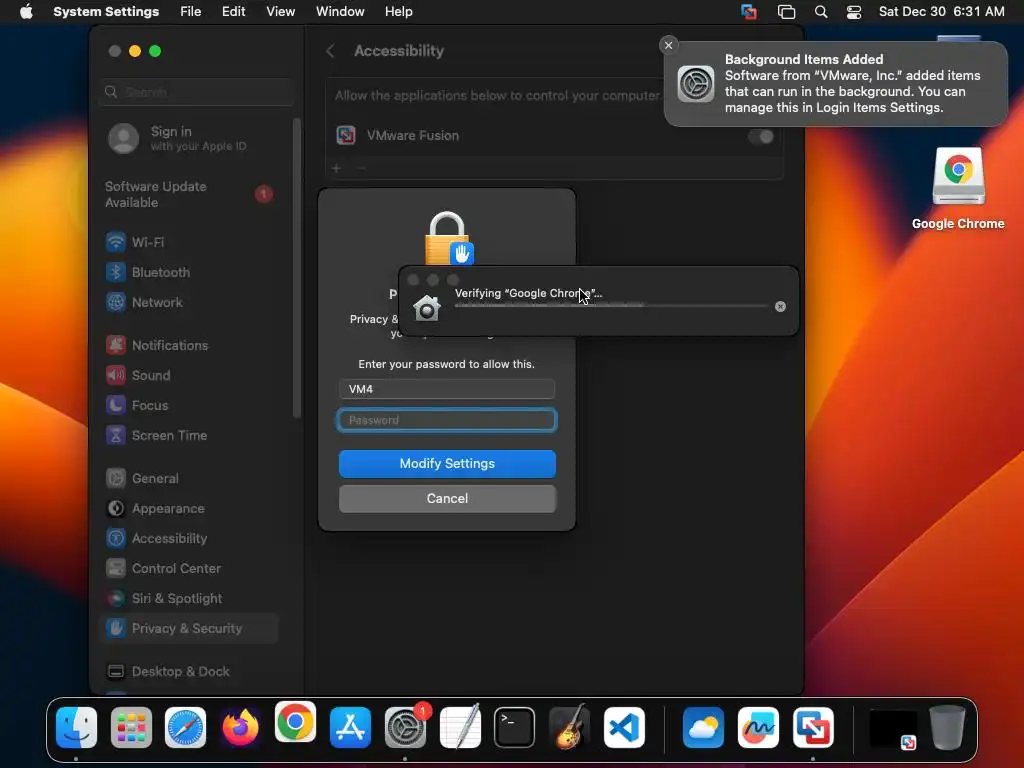Select Wi-Fi in sidebar
The width and height of the screenshot is (1024, 768).
pos(189,242)
